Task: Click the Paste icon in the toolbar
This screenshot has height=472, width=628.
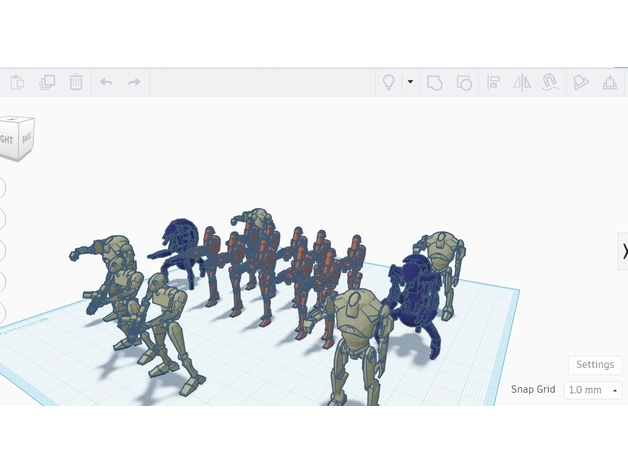Action: [18, 83]
